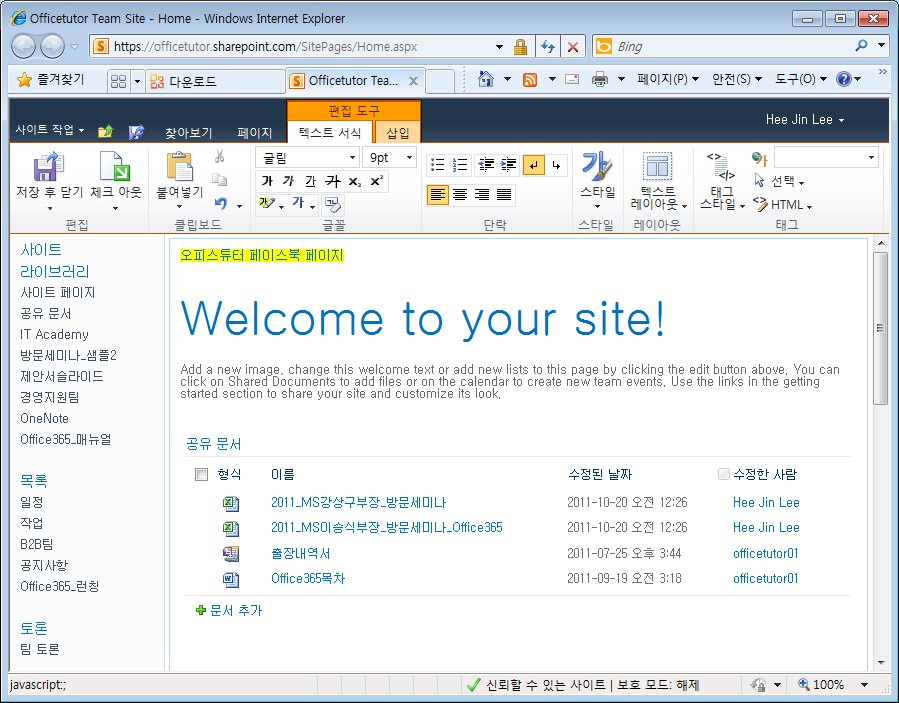Screen dimensions: 899x703
Task: Click the Markup Styles (태그 스타일) icon
Action: click(x=720, y=167)
